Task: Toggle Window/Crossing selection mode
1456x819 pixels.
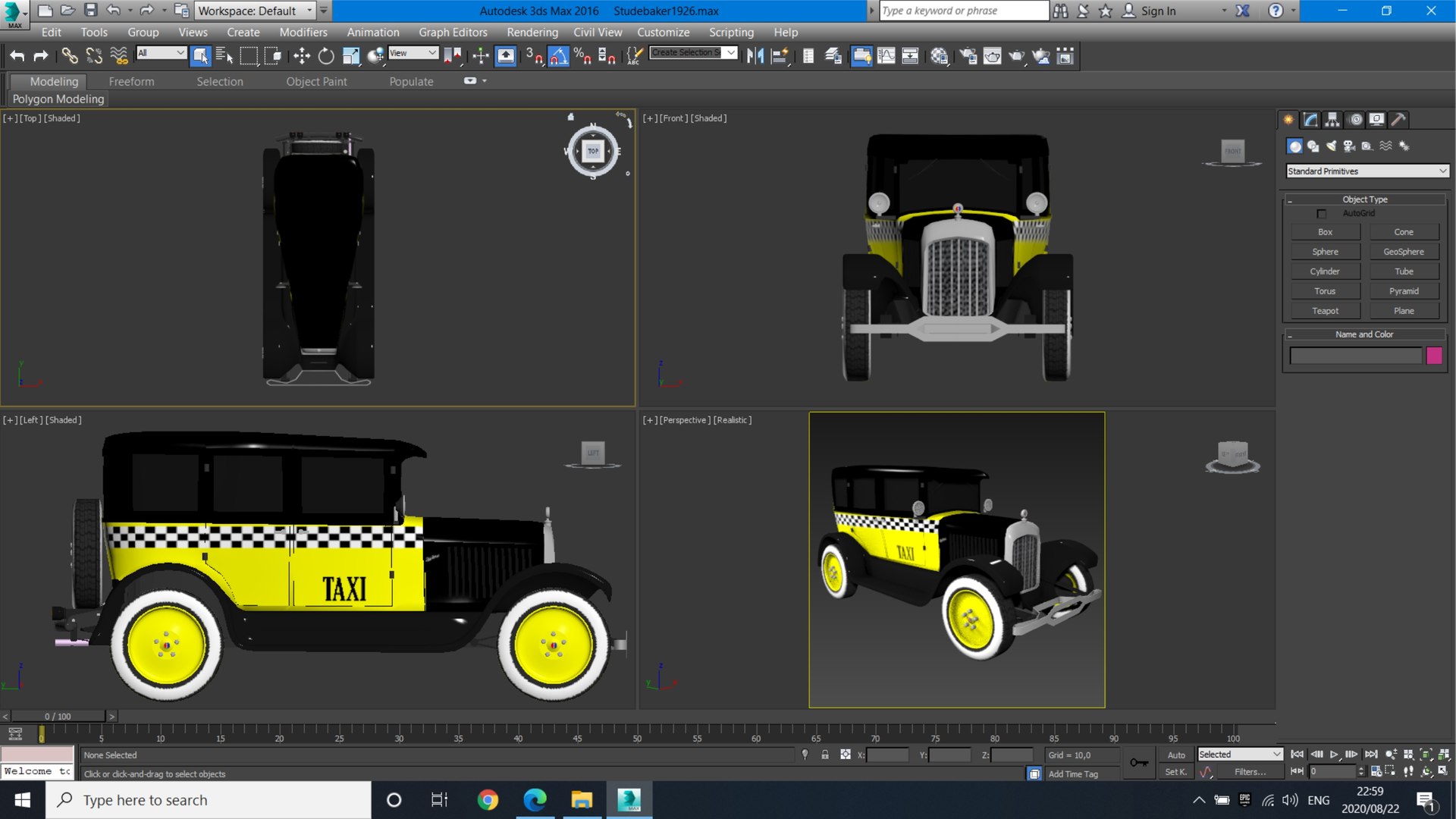Action: 275,55
